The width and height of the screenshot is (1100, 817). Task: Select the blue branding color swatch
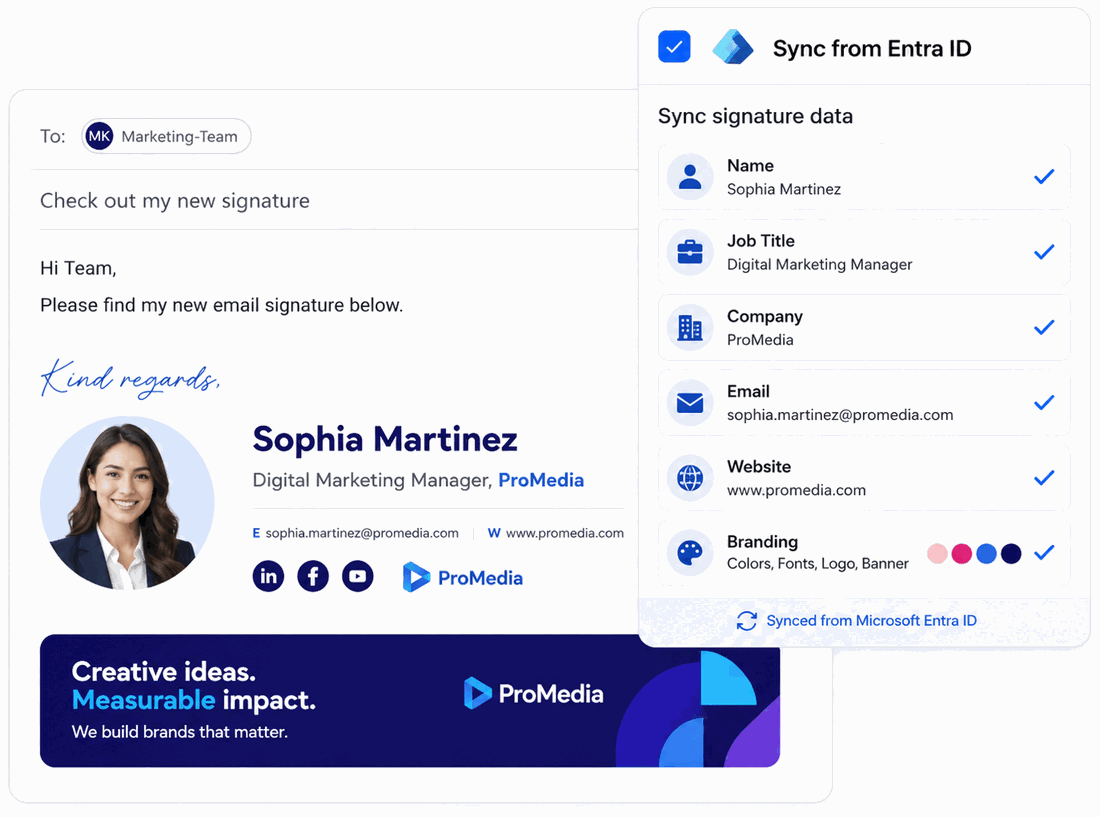point(986,553)
